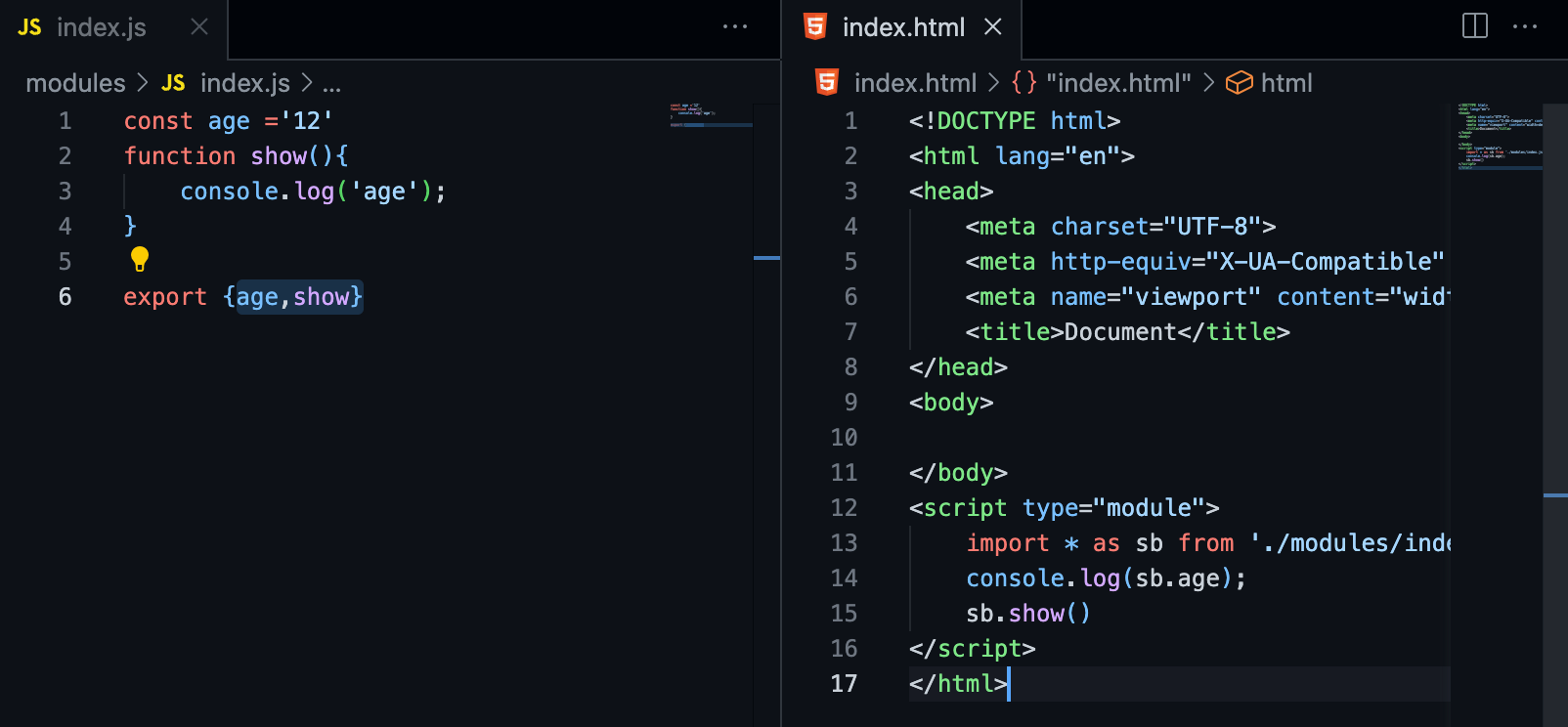Click the "index.html" braces breadcrumb item
The width and height of the screenshot is (1568, 727).
coord(1118,83)
